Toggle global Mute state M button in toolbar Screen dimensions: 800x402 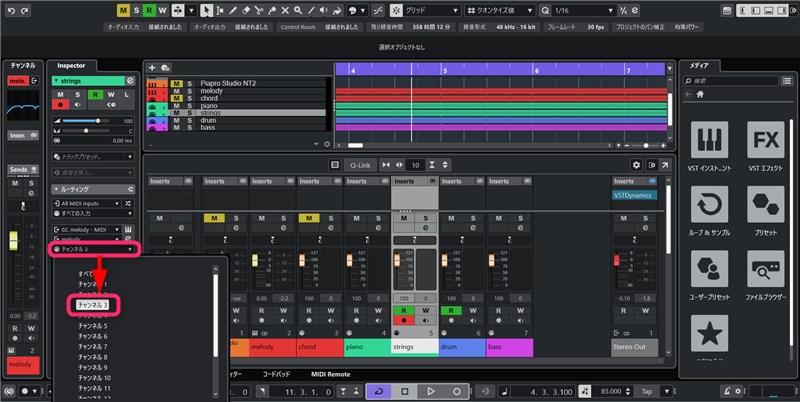pos(123,10)
